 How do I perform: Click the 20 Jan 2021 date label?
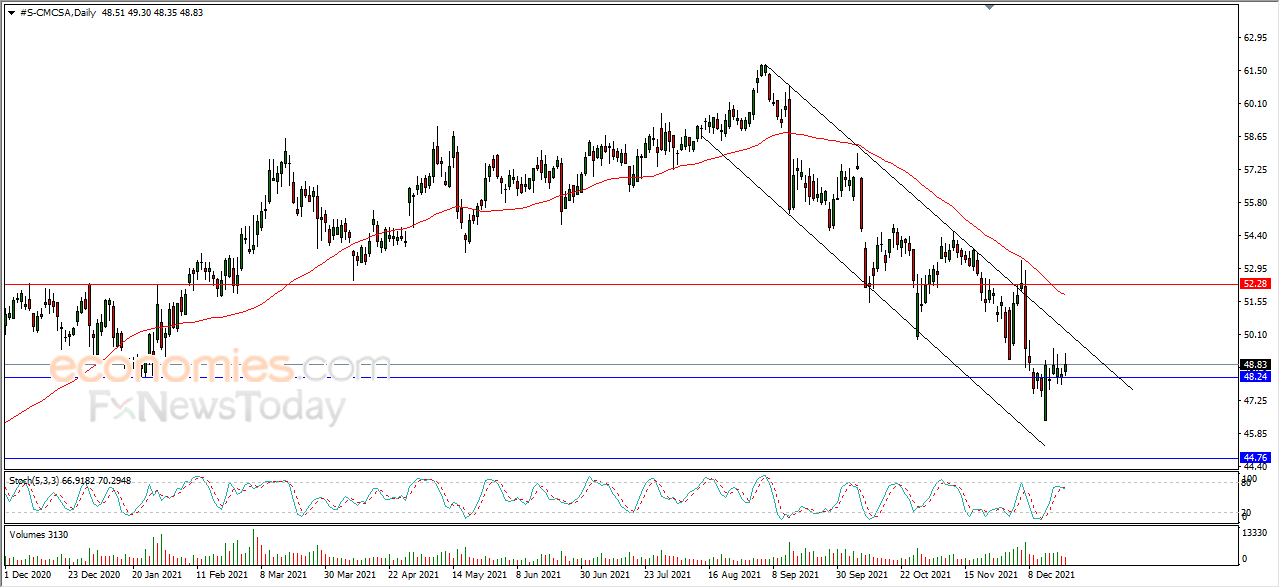tap(158, 576)
